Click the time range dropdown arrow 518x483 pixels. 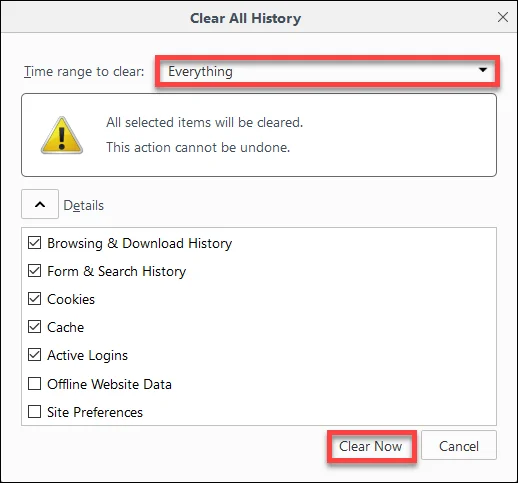pyautogui.click(x=483, y=70)
